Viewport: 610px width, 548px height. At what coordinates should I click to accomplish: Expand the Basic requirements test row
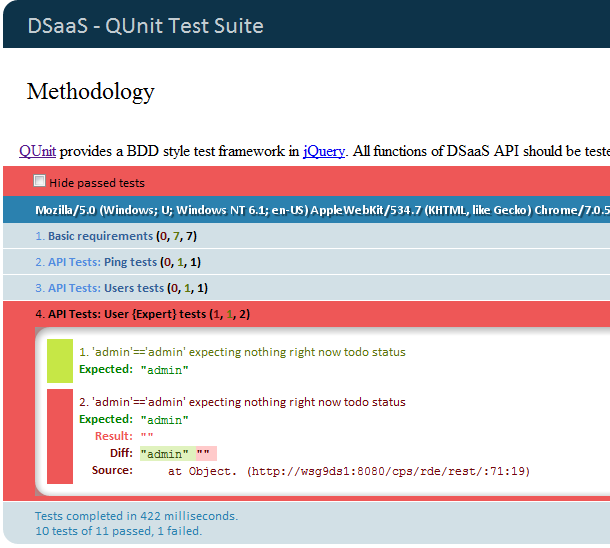coord(116,236)
